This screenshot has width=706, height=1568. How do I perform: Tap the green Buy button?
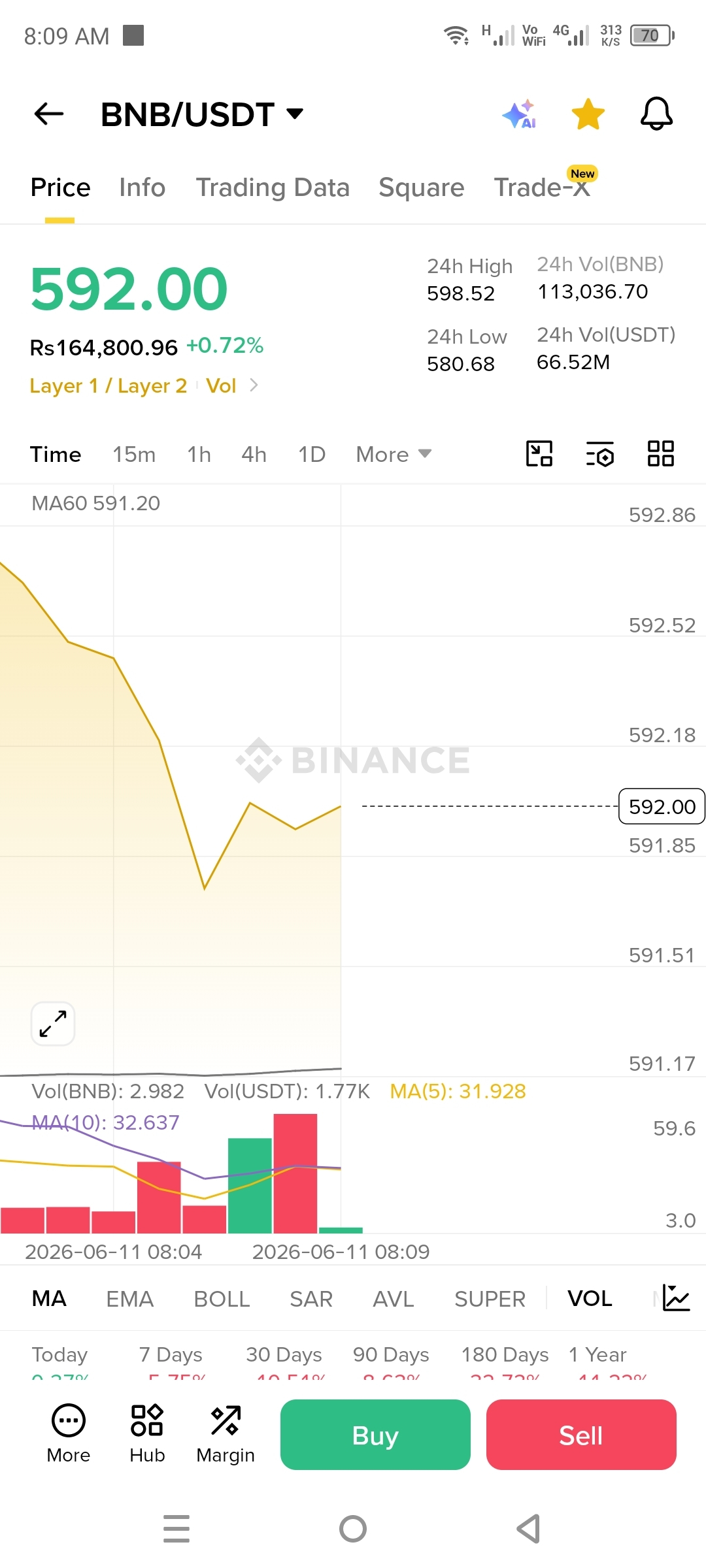(375, 1435)
